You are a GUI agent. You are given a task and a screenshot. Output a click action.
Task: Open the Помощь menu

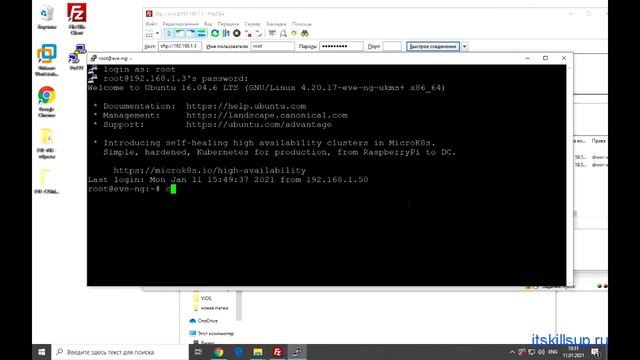pos(302,24)
